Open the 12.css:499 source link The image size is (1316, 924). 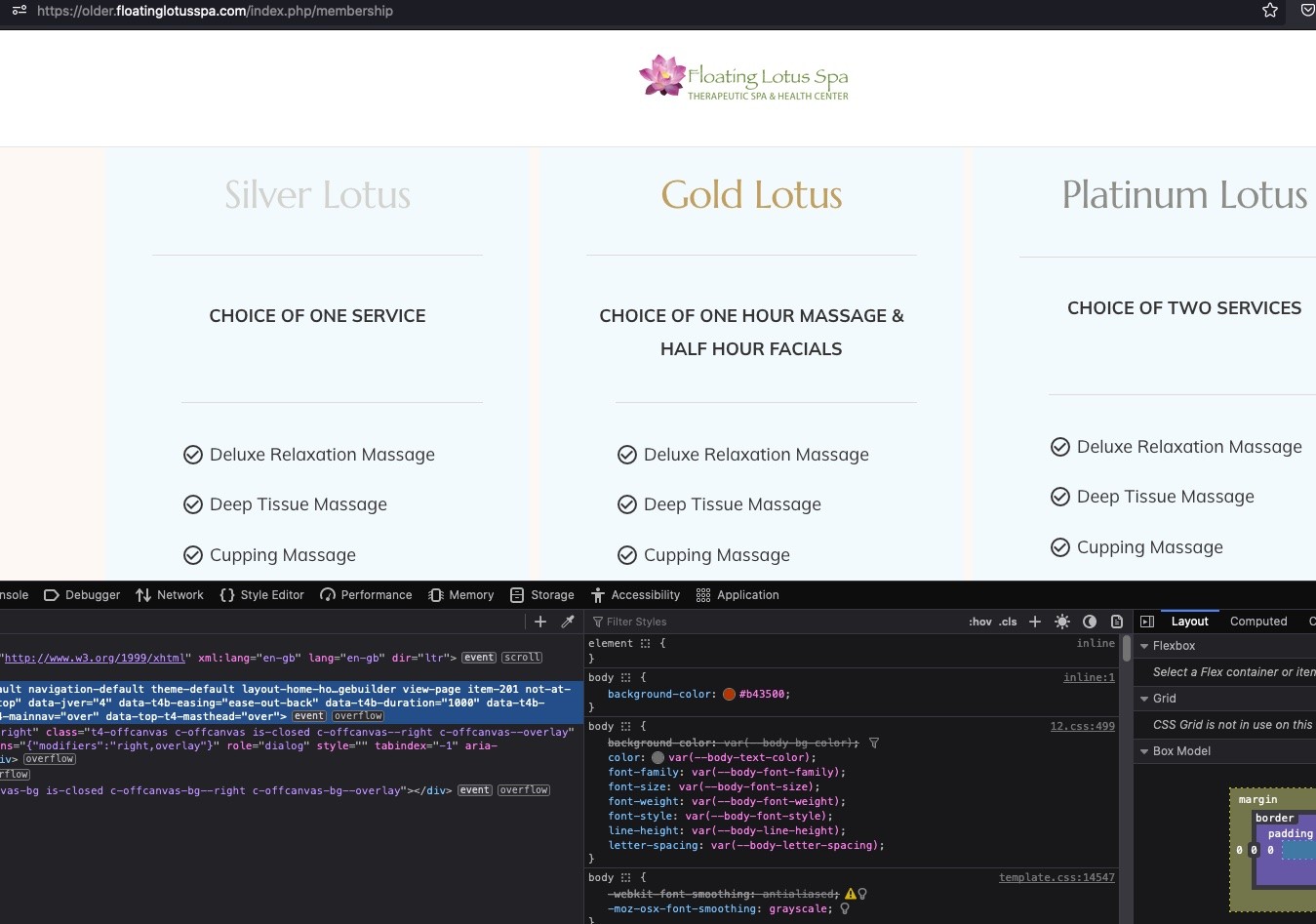coord(1082,727)
